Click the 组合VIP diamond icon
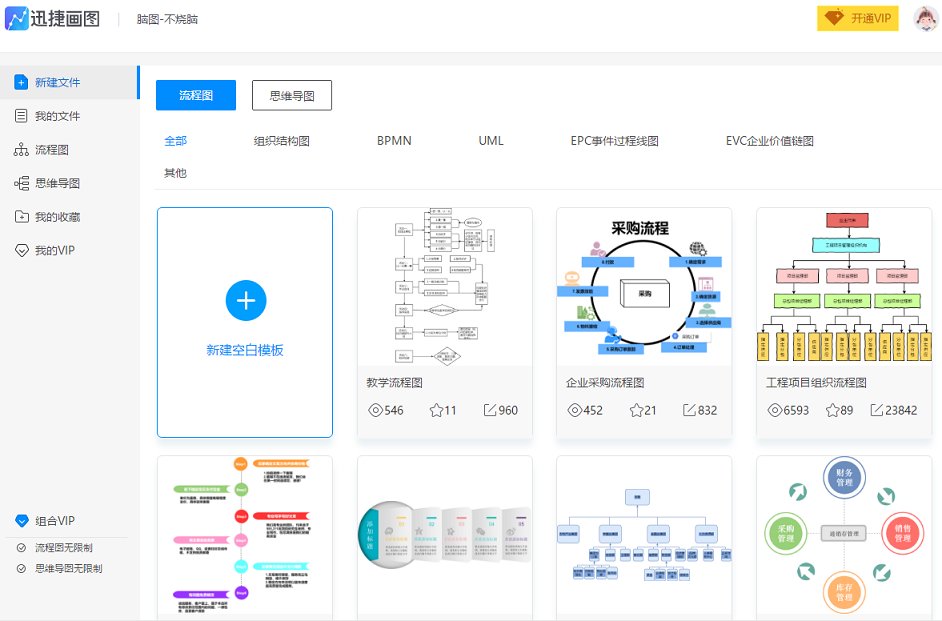The height and width of the screenshot is (621, 942). click(22, 520)
